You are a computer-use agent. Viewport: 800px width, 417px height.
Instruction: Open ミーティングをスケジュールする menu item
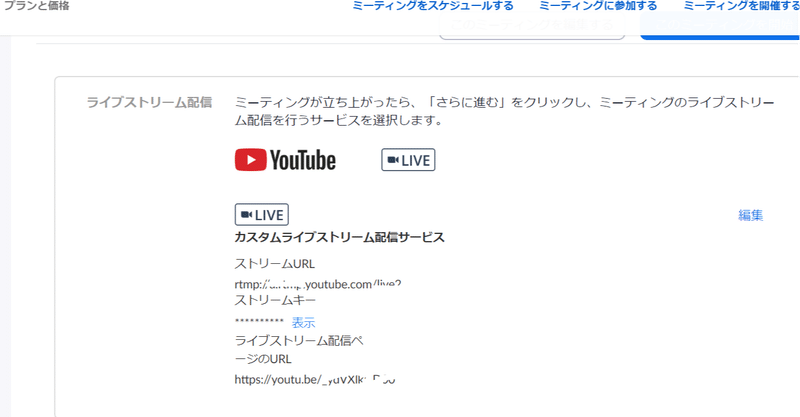pyautogui.click(x=433, y=6)
